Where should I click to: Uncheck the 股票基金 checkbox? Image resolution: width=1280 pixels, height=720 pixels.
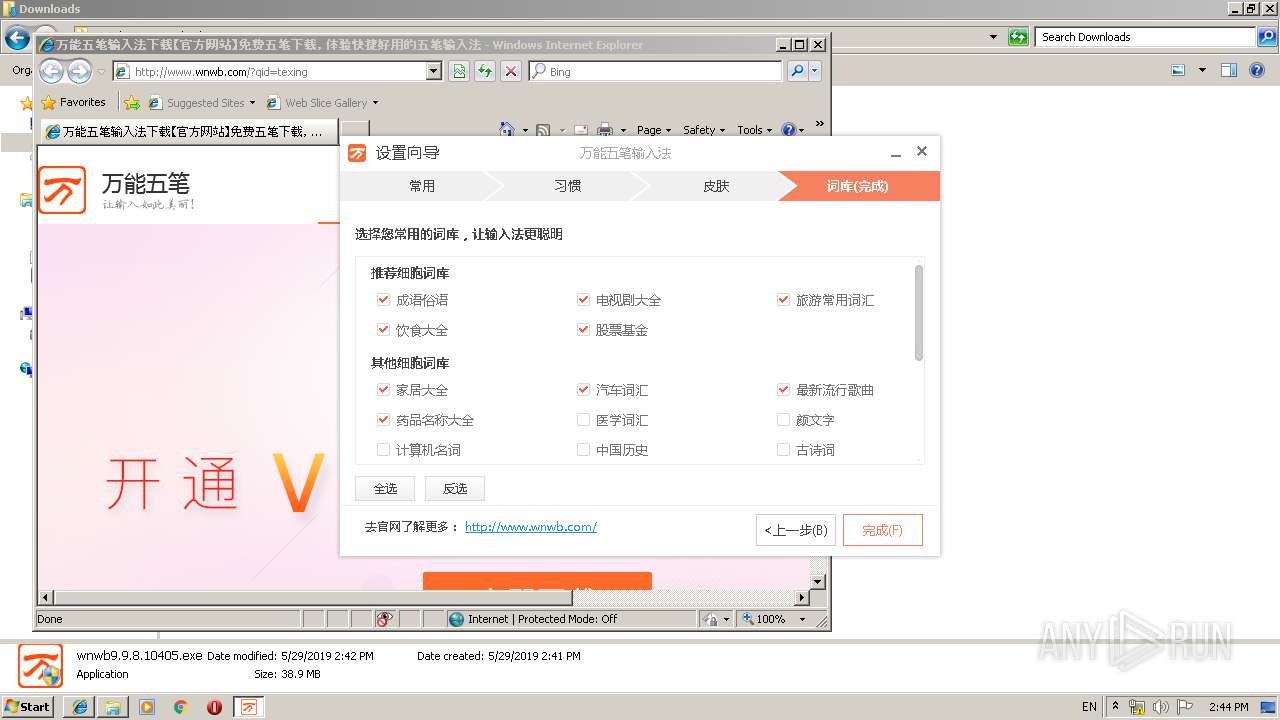[x=583, y=329]
